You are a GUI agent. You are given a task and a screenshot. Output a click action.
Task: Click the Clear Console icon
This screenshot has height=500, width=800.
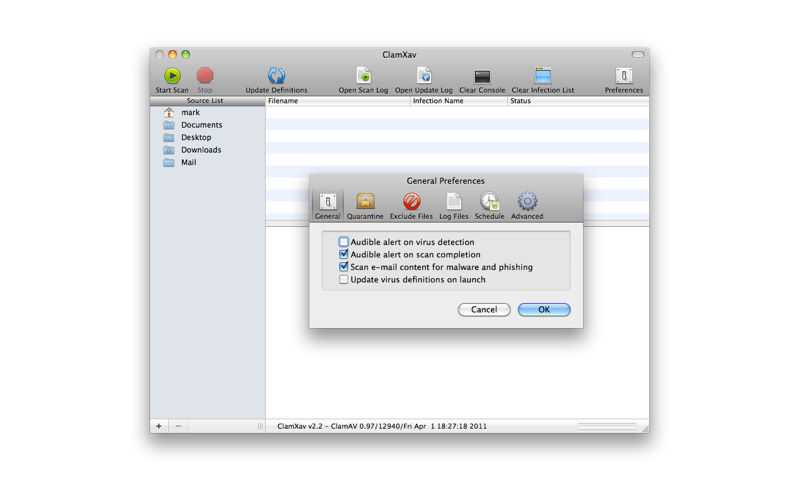pyautogui.click(x=482, y=77)
